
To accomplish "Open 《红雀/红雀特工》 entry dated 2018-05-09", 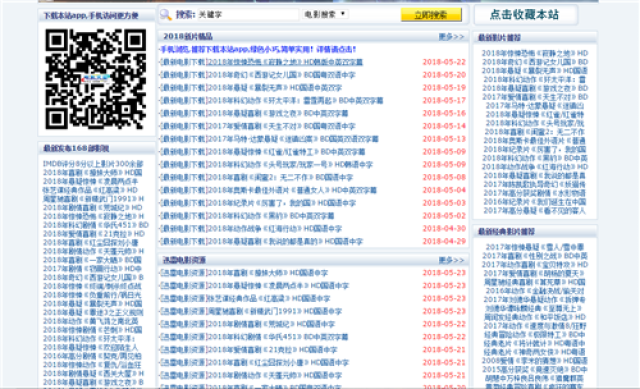I will [286, 152].
